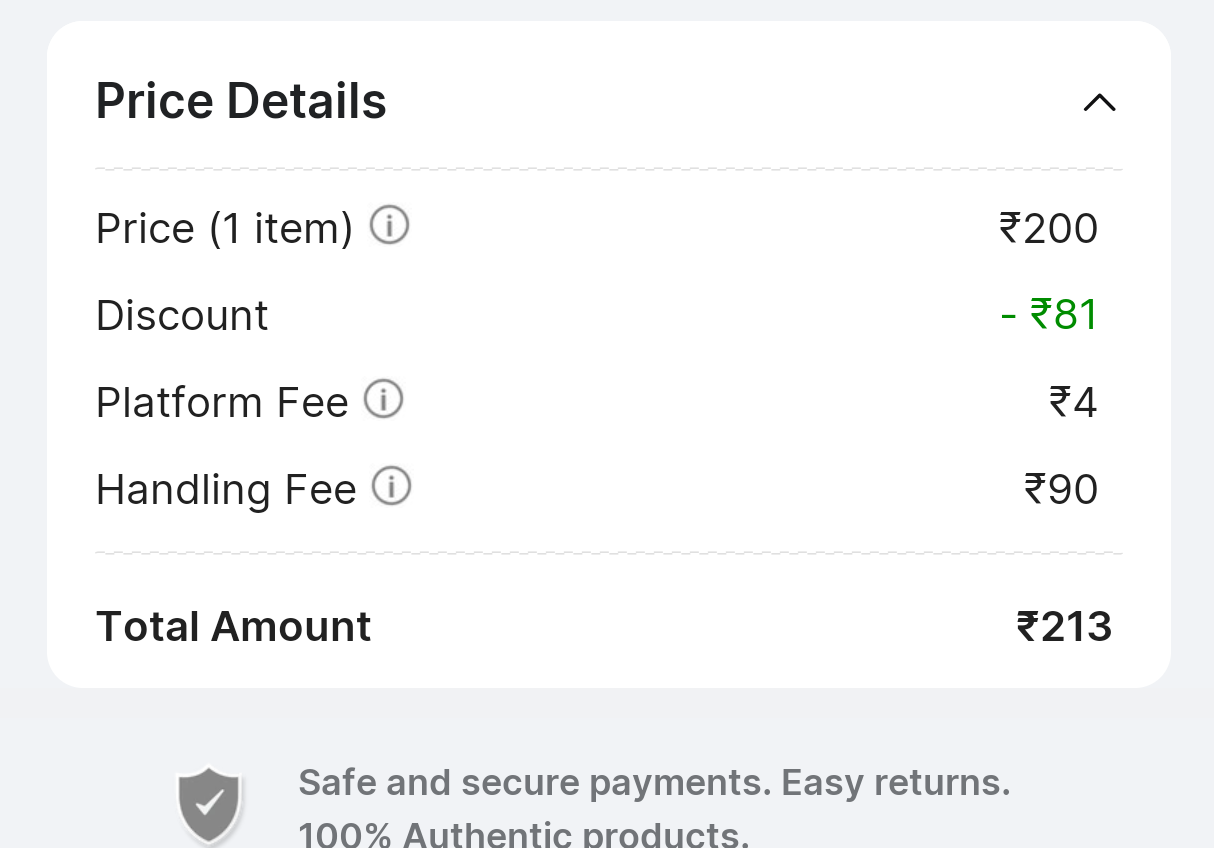Select the ₹90 handling fee amount
This screenshot has width=1214, height=848.
point(1061,490)
